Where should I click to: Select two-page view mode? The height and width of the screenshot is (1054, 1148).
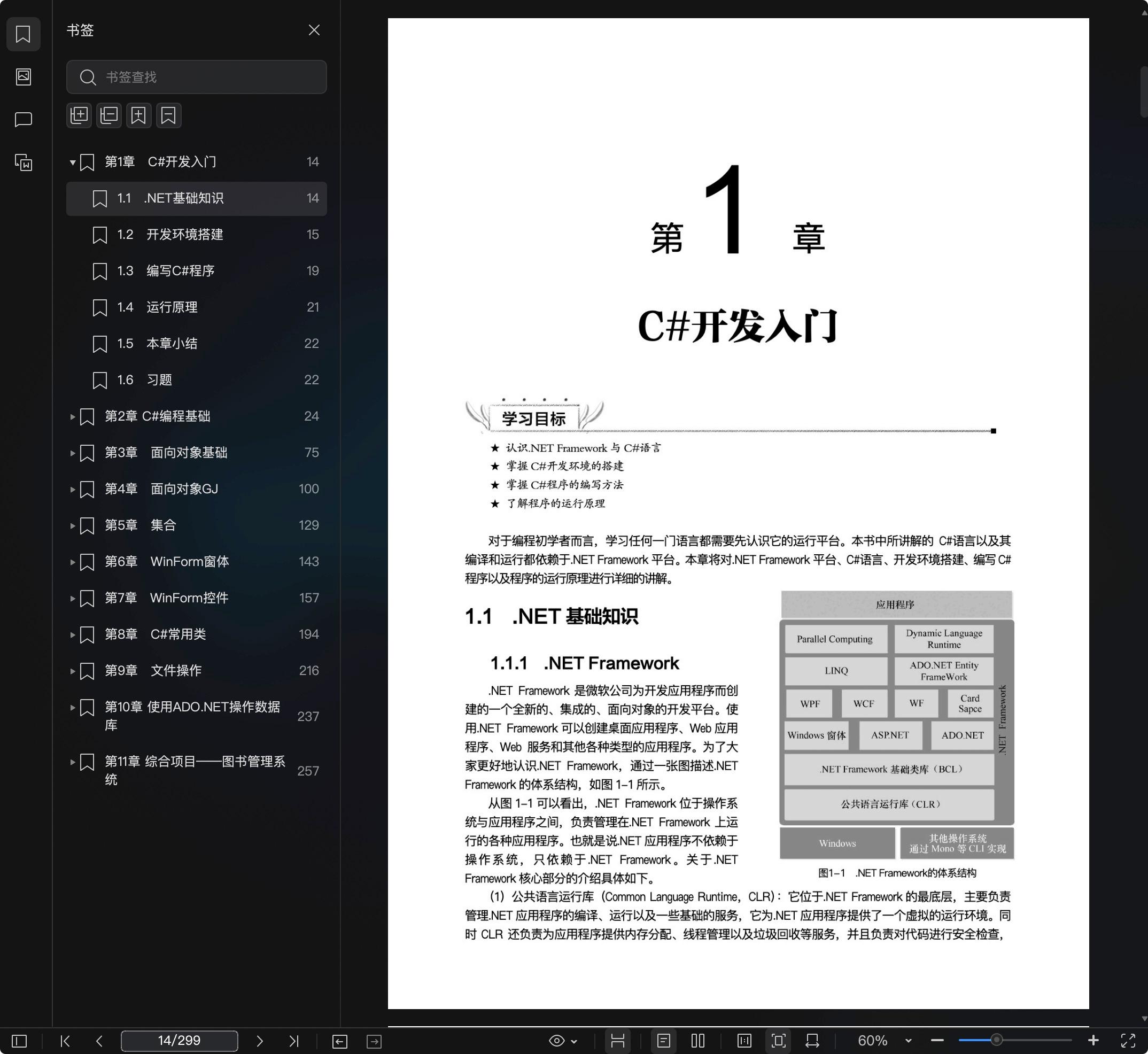(698, 1042)
